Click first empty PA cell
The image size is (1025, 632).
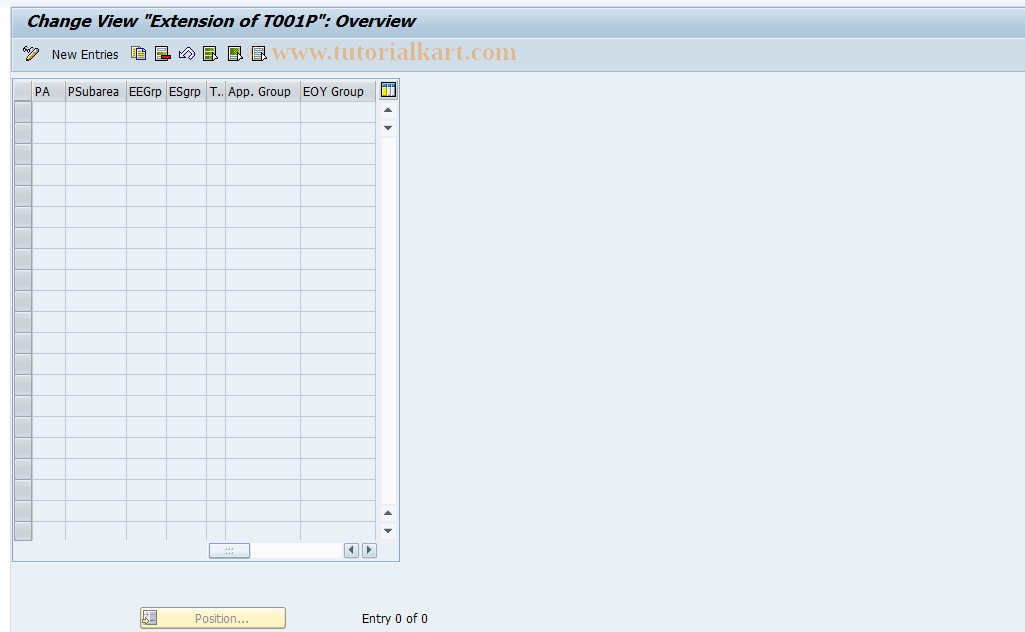tap(49, 112)
